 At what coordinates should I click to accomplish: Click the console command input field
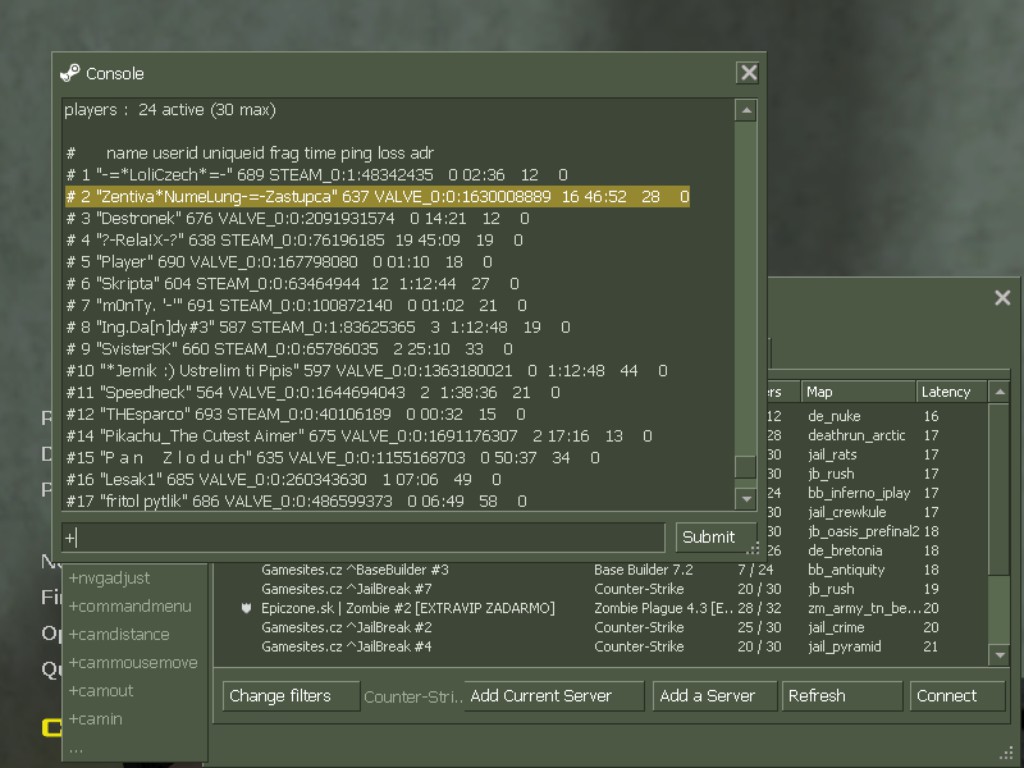point(363,537)
